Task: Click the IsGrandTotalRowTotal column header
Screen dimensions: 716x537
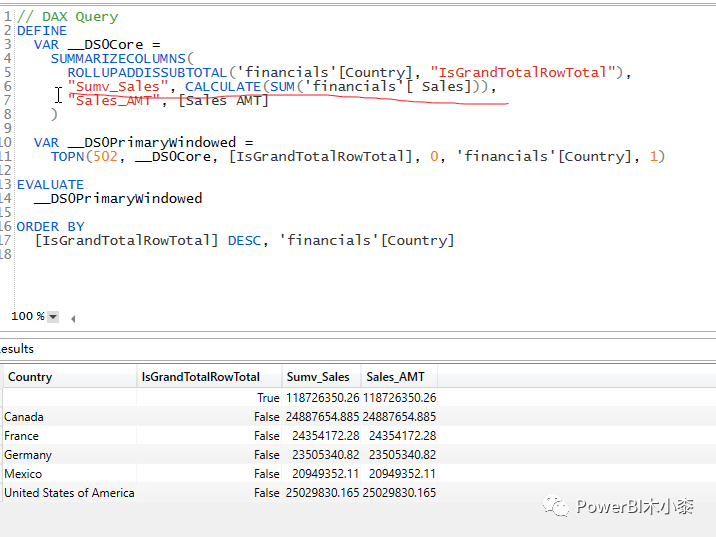Action: pyautogui.click(x=200, y=377)
